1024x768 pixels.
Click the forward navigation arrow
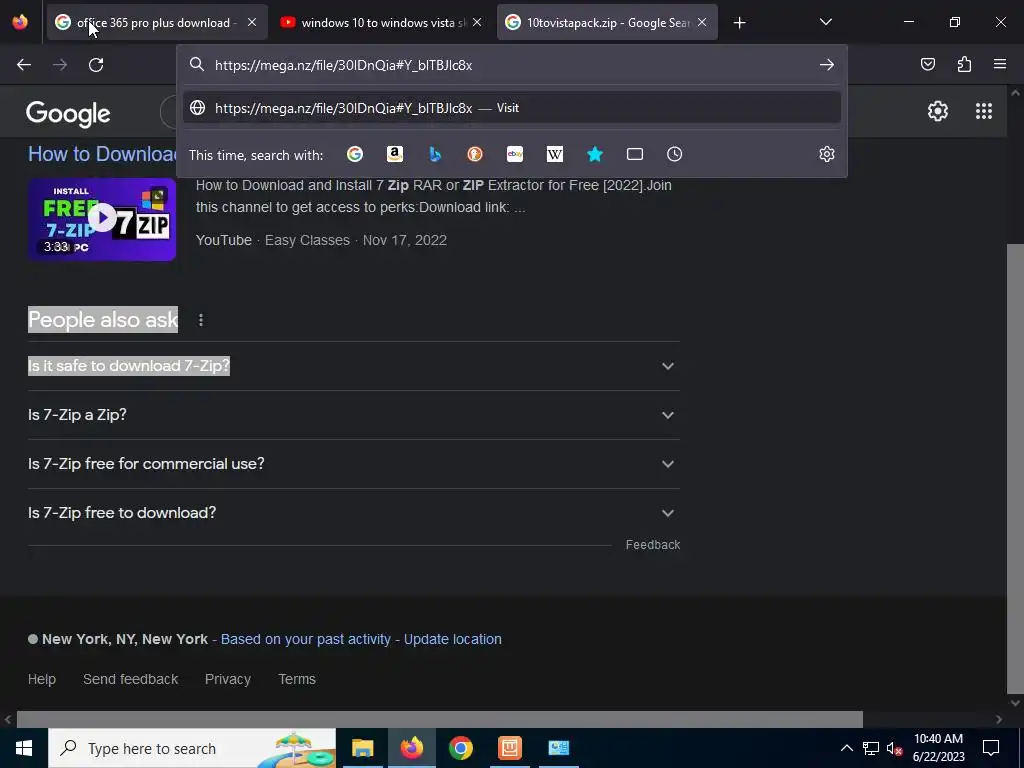pyautogui.click(x=60, y=65)
